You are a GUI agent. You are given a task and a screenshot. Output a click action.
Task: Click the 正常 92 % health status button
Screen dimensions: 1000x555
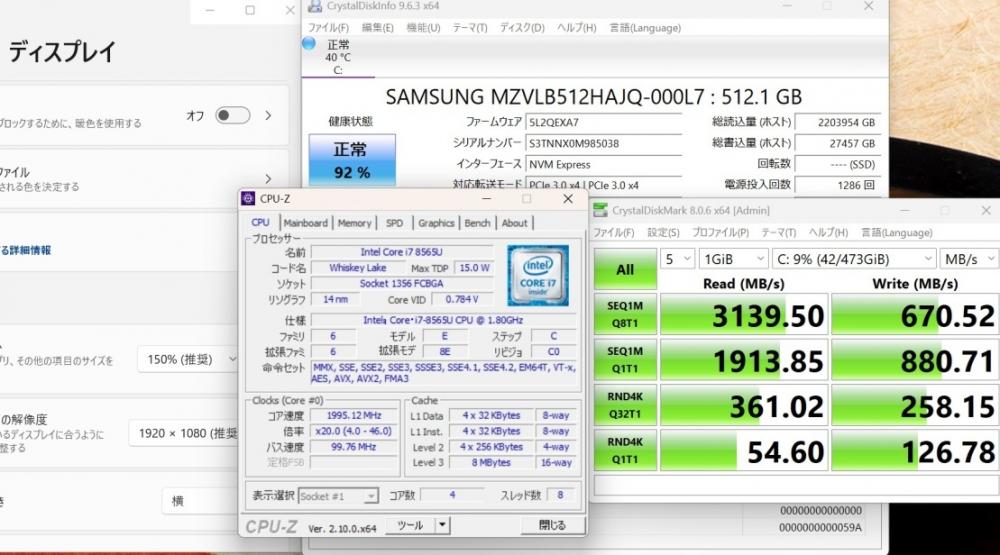click(x=352, y=160)
